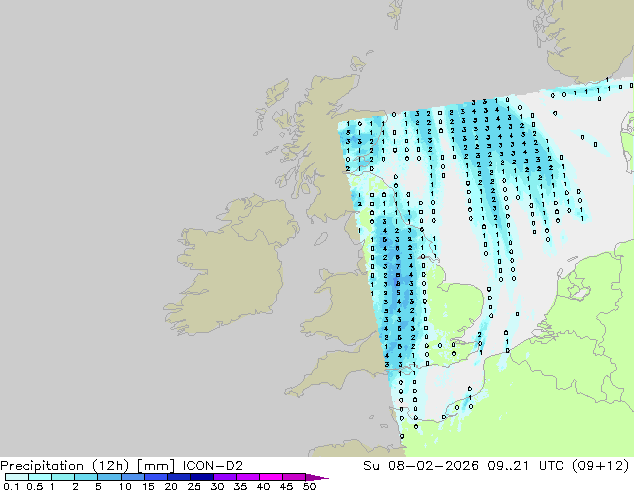Click the '0.1' legend label
634x490 pixels.
click(11, 486)
